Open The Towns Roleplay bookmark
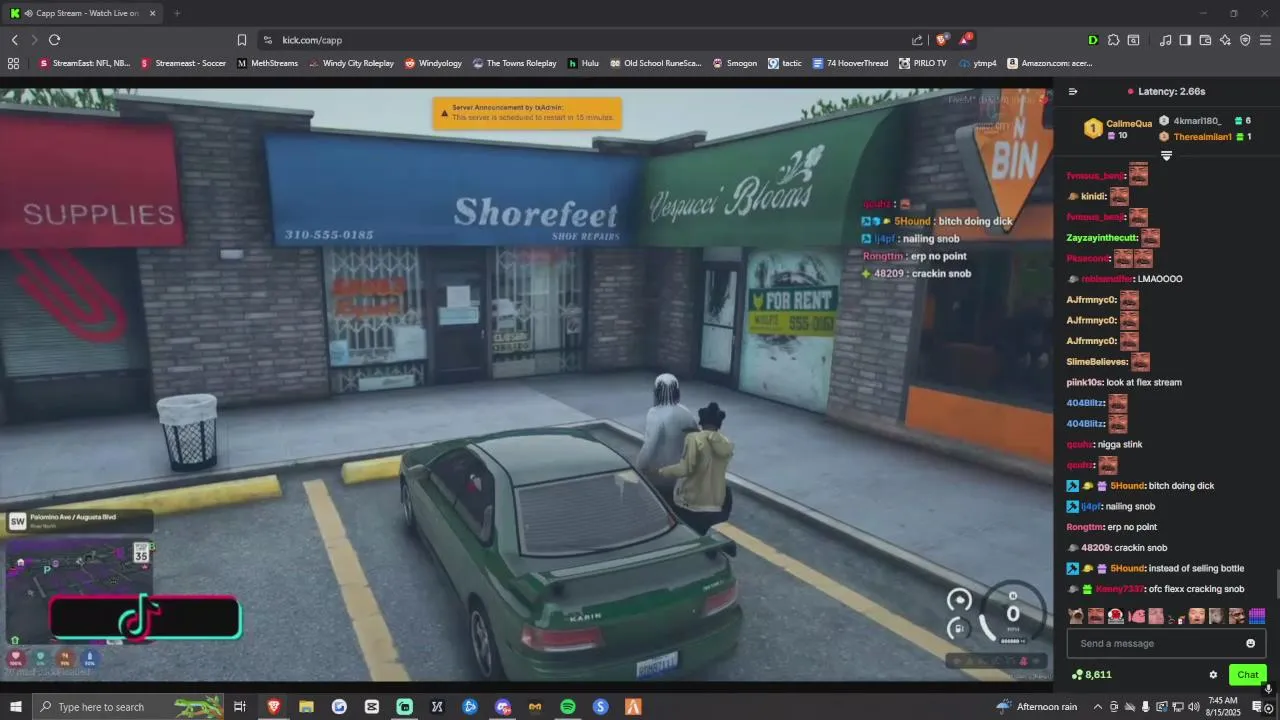 tap(514, 63)
